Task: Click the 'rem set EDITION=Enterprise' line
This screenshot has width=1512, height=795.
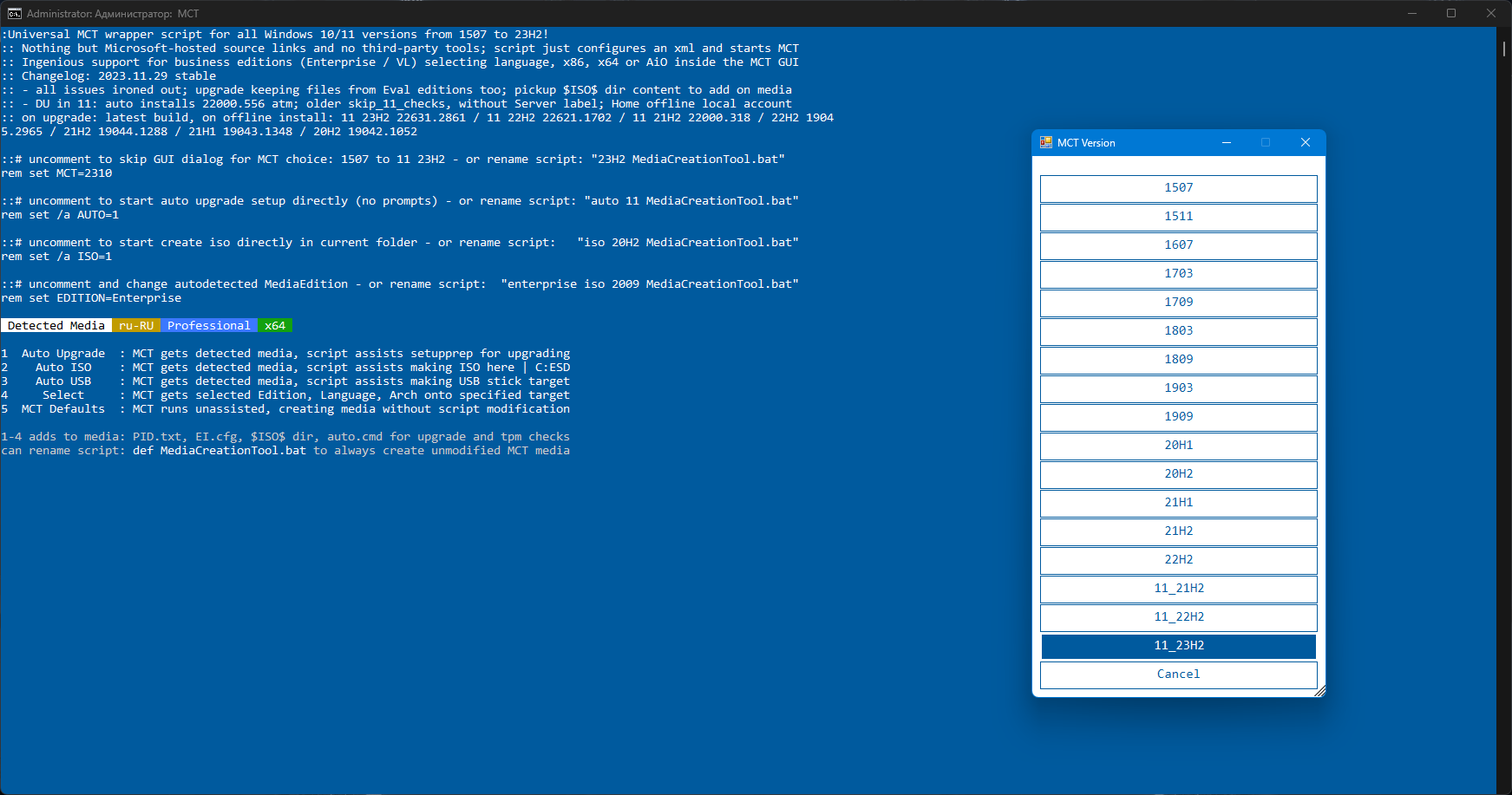Action: click(91, 298)
